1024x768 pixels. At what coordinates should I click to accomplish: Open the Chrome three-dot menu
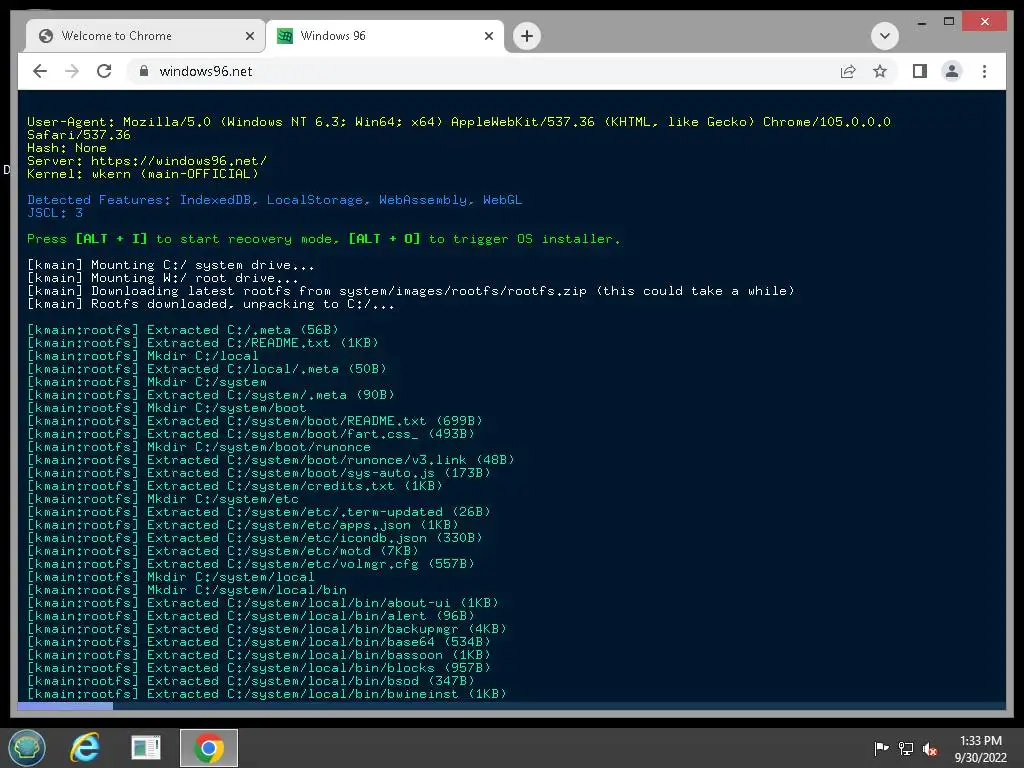click(x=984, y=71)
